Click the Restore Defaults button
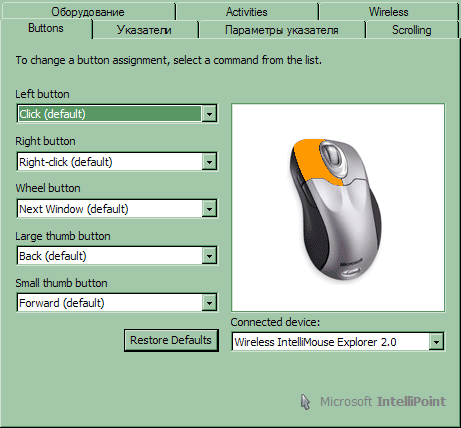This screenshot has width=461, height=428. click(171, 340)
